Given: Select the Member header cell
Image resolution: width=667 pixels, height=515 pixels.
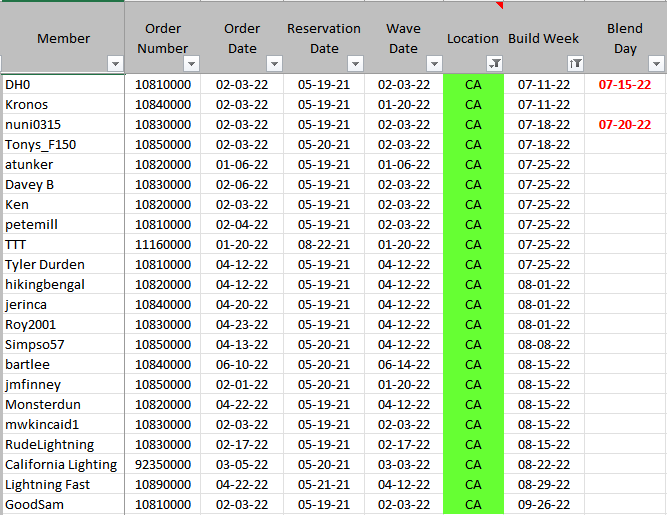Looking at the screenshot, I should pyautogui.click(x=63, y=38).
